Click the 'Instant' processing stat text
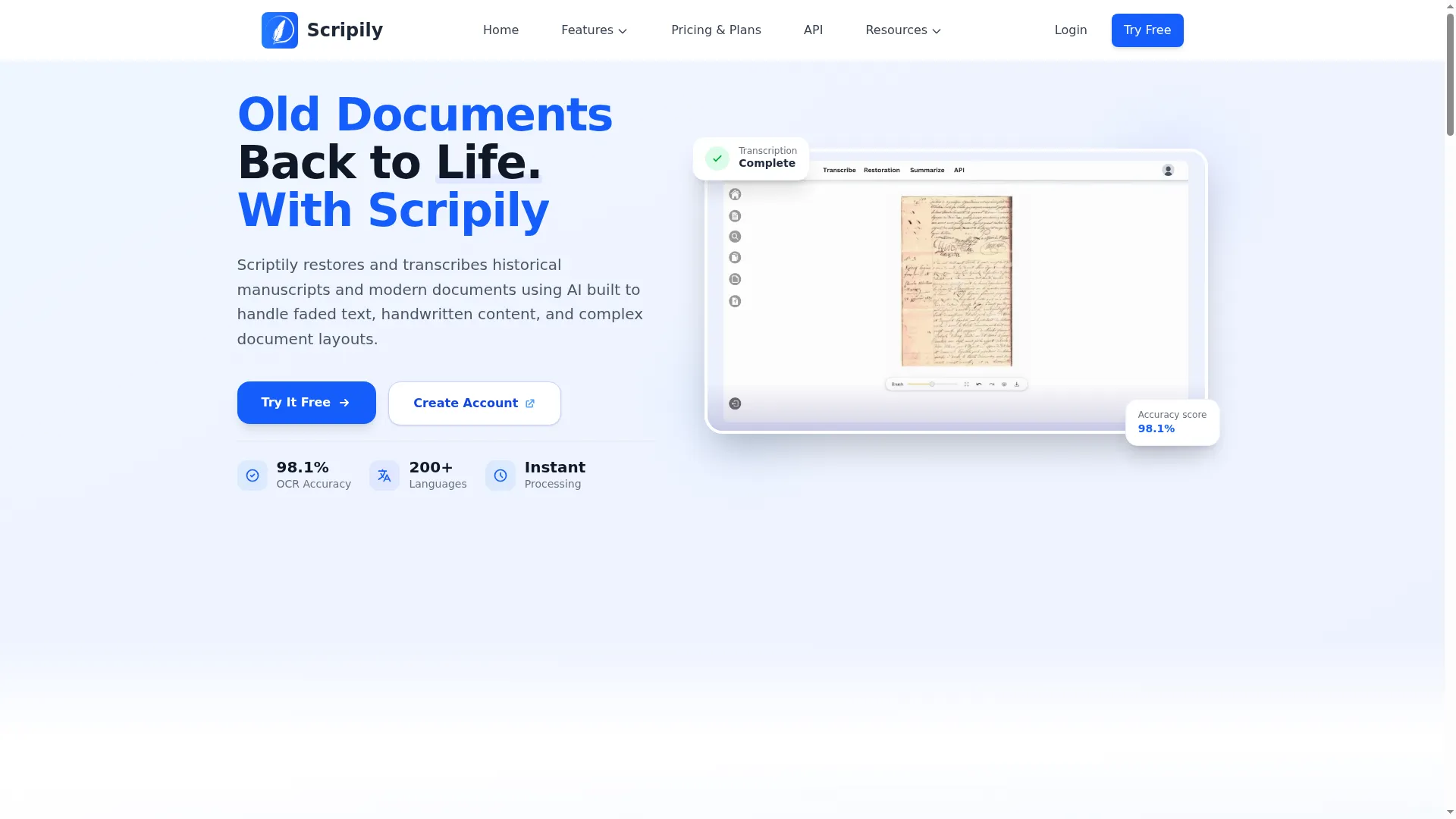The height and width of the screenshot is (819, 1456). (x=555, y=468)
